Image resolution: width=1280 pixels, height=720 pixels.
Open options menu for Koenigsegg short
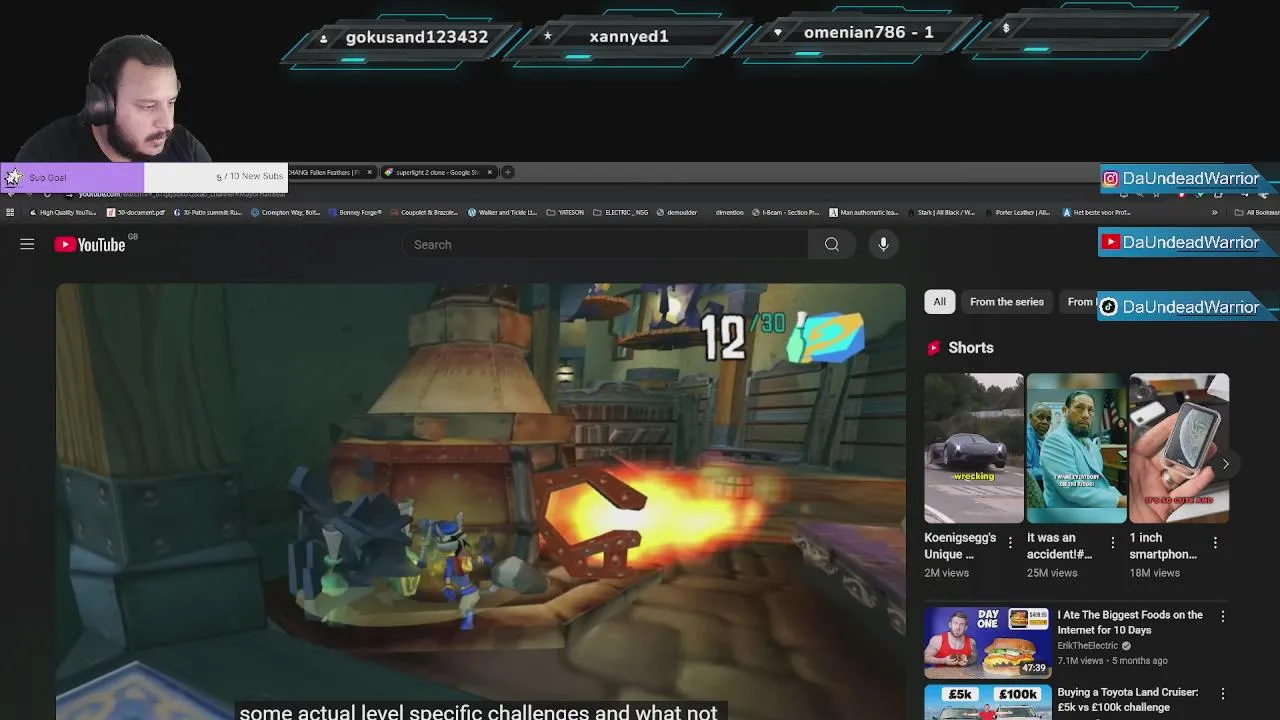(x=1010, y=542)
